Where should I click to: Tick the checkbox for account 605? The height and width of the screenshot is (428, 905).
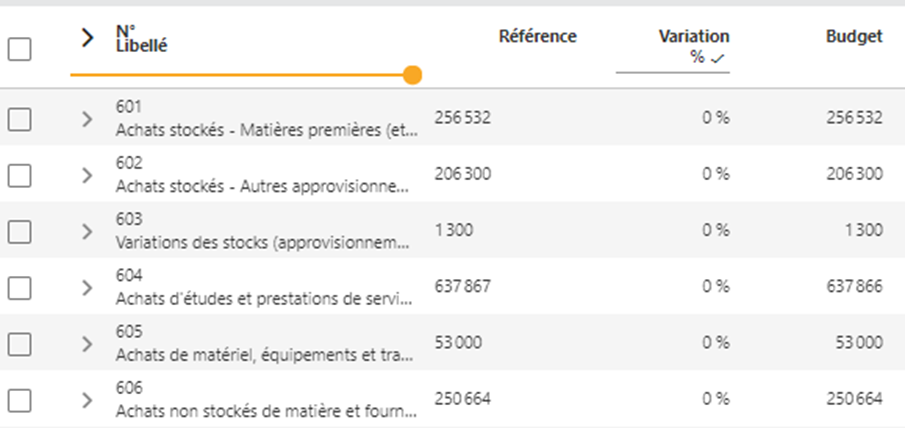click(20, 344)
